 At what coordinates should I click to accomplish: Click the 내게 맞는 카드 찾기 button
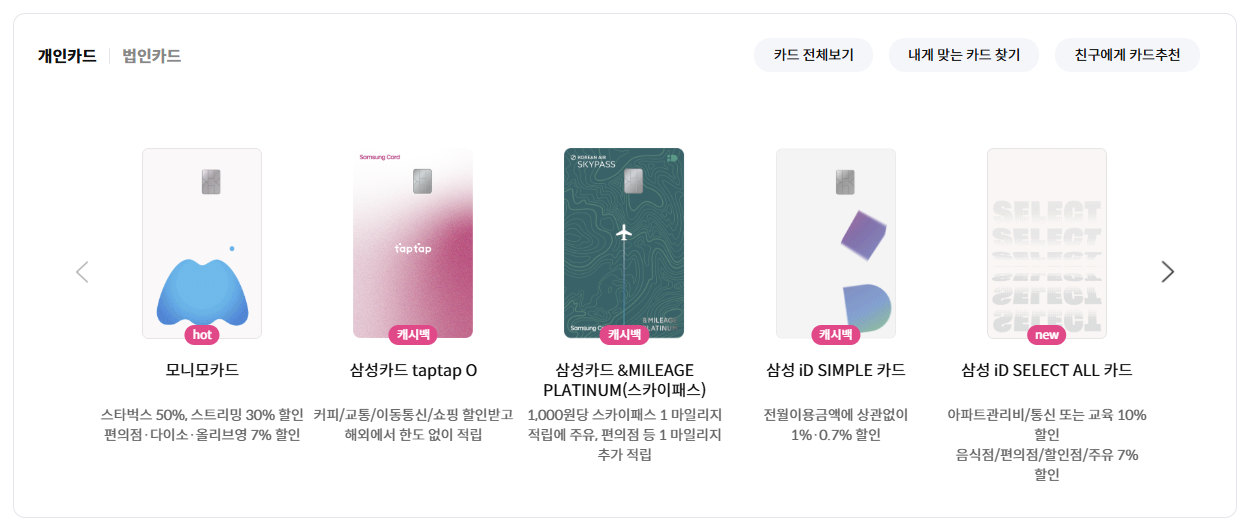click(964, 55)
